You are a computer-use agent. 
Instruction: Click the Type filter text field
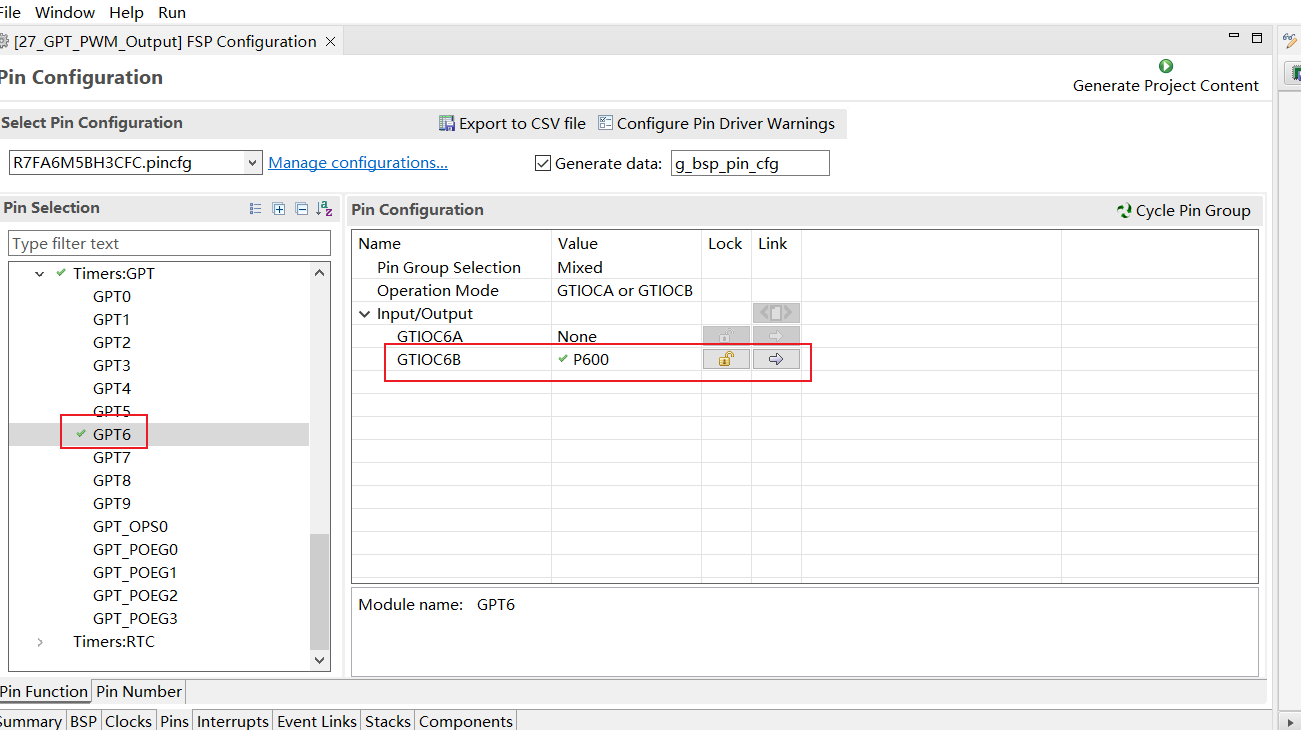(x=169, y=244)
